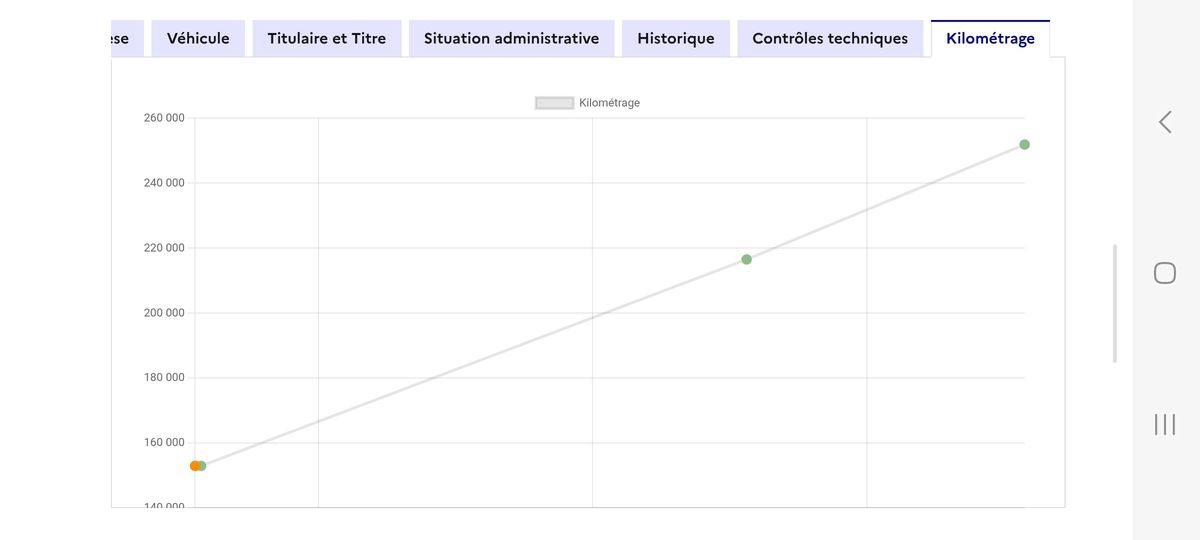Click the top-right green data point
The width and height of the screenshot is (1200, 540).
tap(1024, 145)
